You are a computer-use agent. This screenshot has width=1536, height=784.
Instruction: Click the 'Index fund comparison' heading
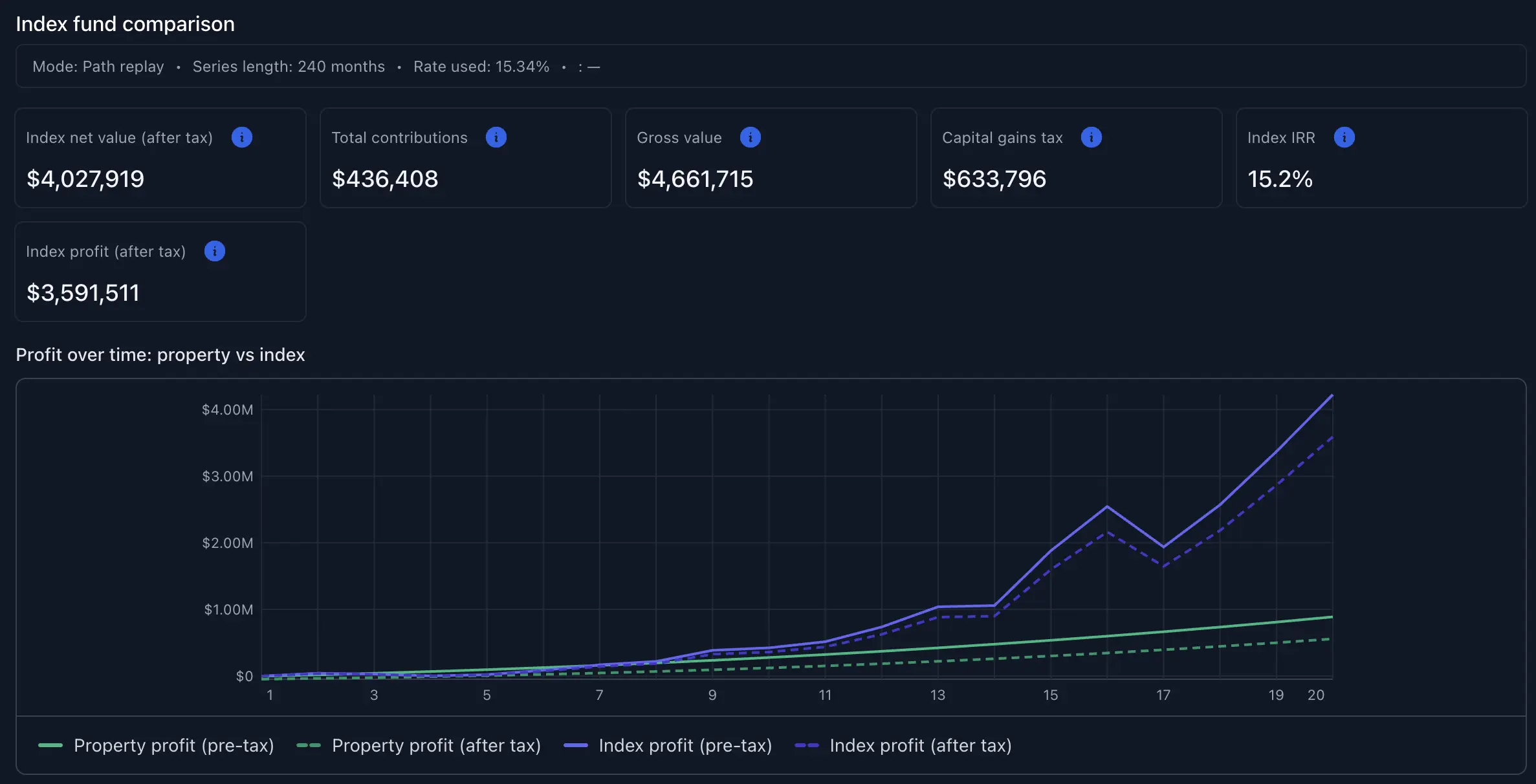click(x=126, y=24)
